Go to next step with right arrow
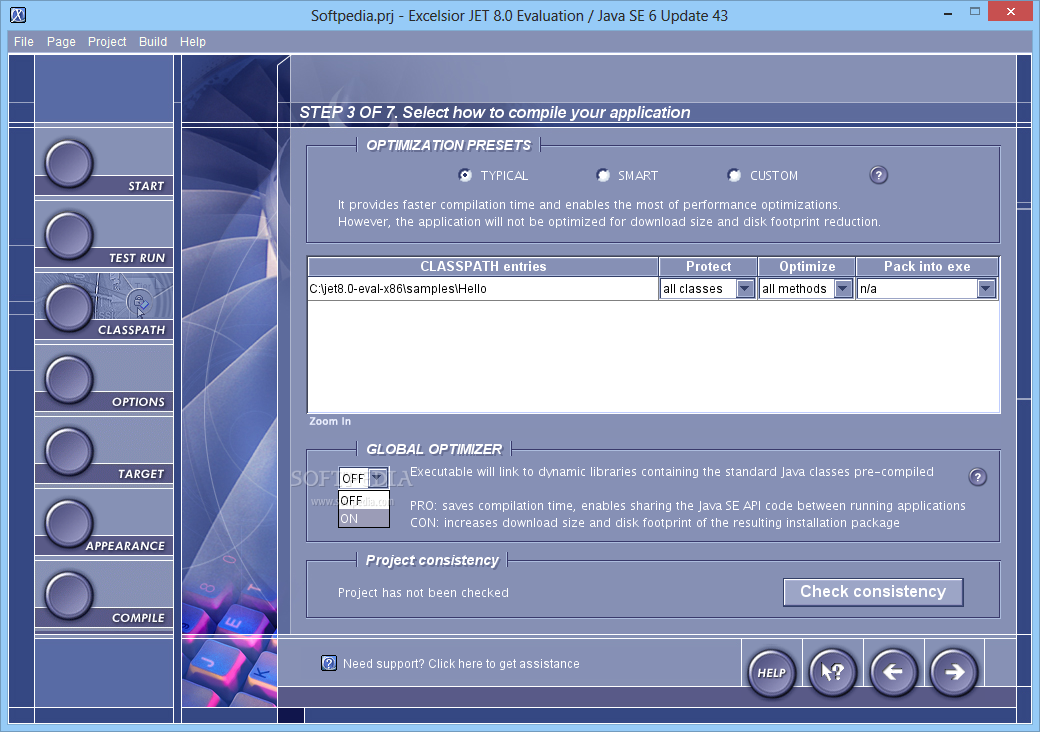Viewport: 1040px width, 732px height. point(954,672)
